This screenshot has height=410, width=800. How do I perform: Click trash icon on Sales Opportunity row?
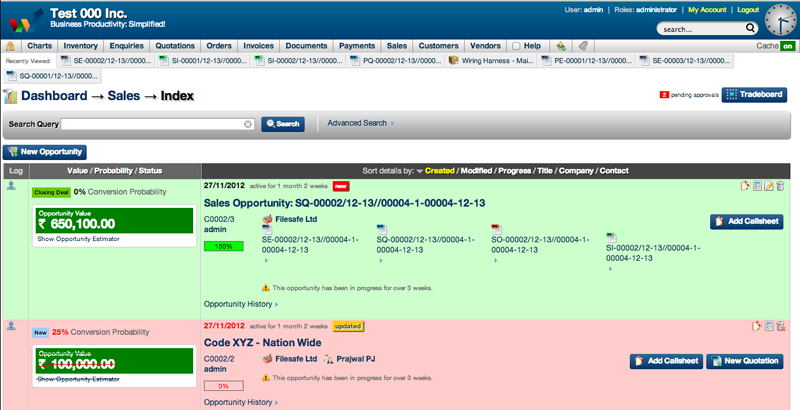tap(780, 186)
